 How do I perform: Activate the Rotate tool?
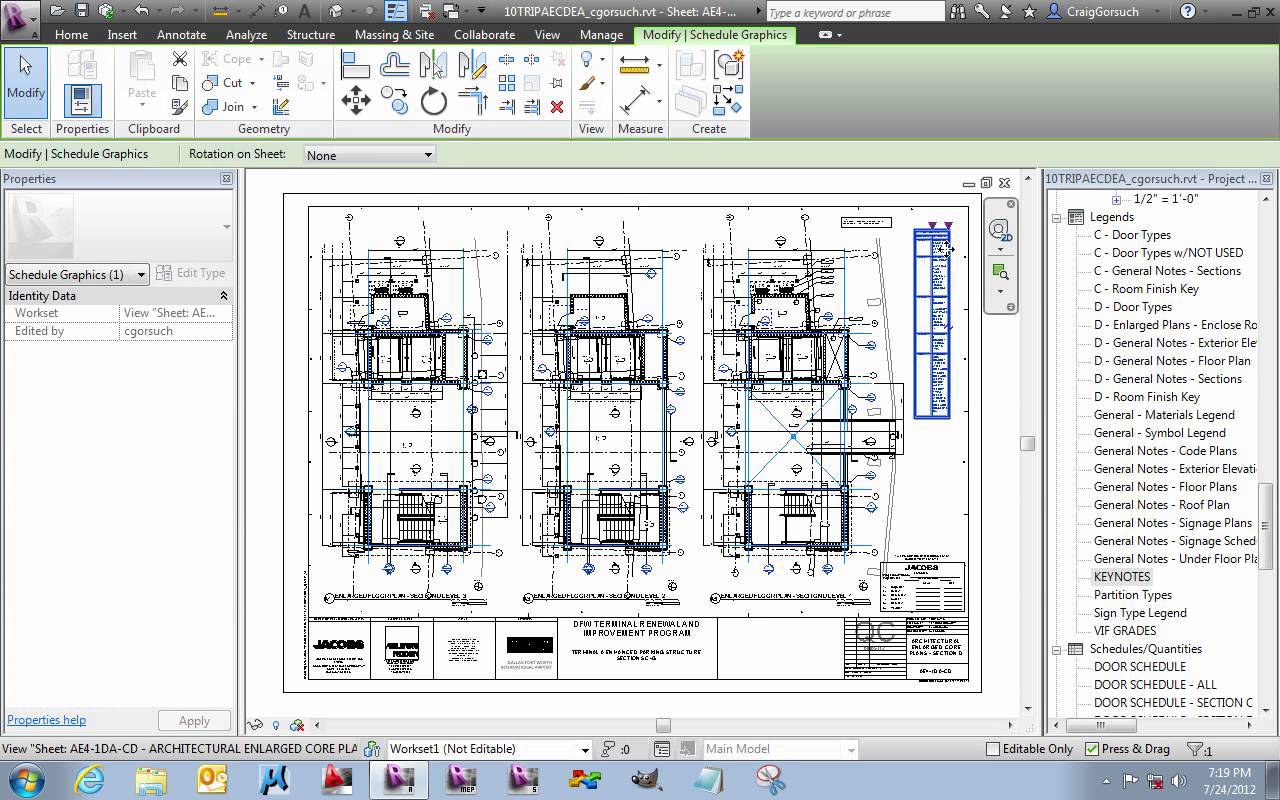pyautogui.click(x=432, y=100)
